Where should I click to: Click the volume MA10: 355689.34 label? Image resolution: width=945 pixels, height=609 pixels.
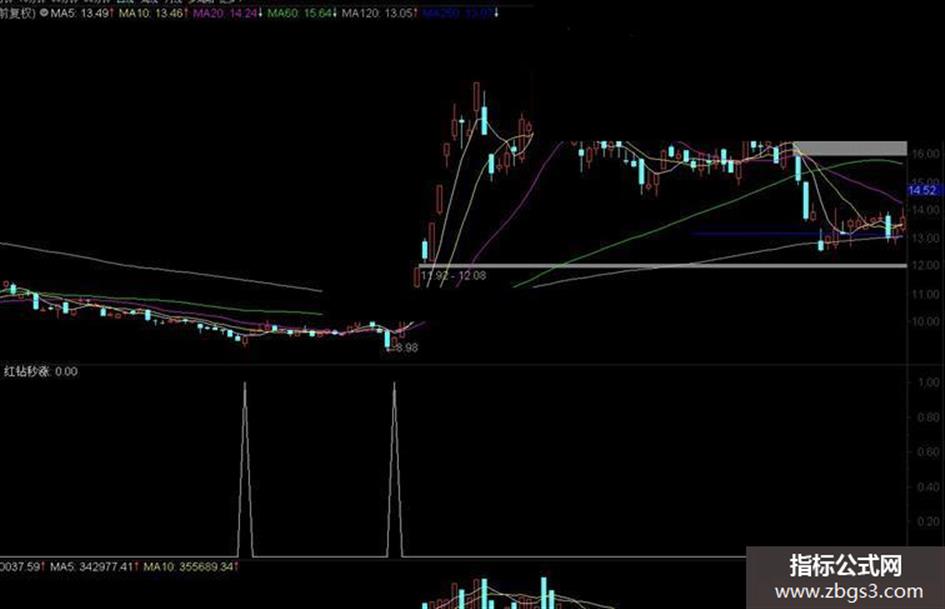tap(190, 567)
